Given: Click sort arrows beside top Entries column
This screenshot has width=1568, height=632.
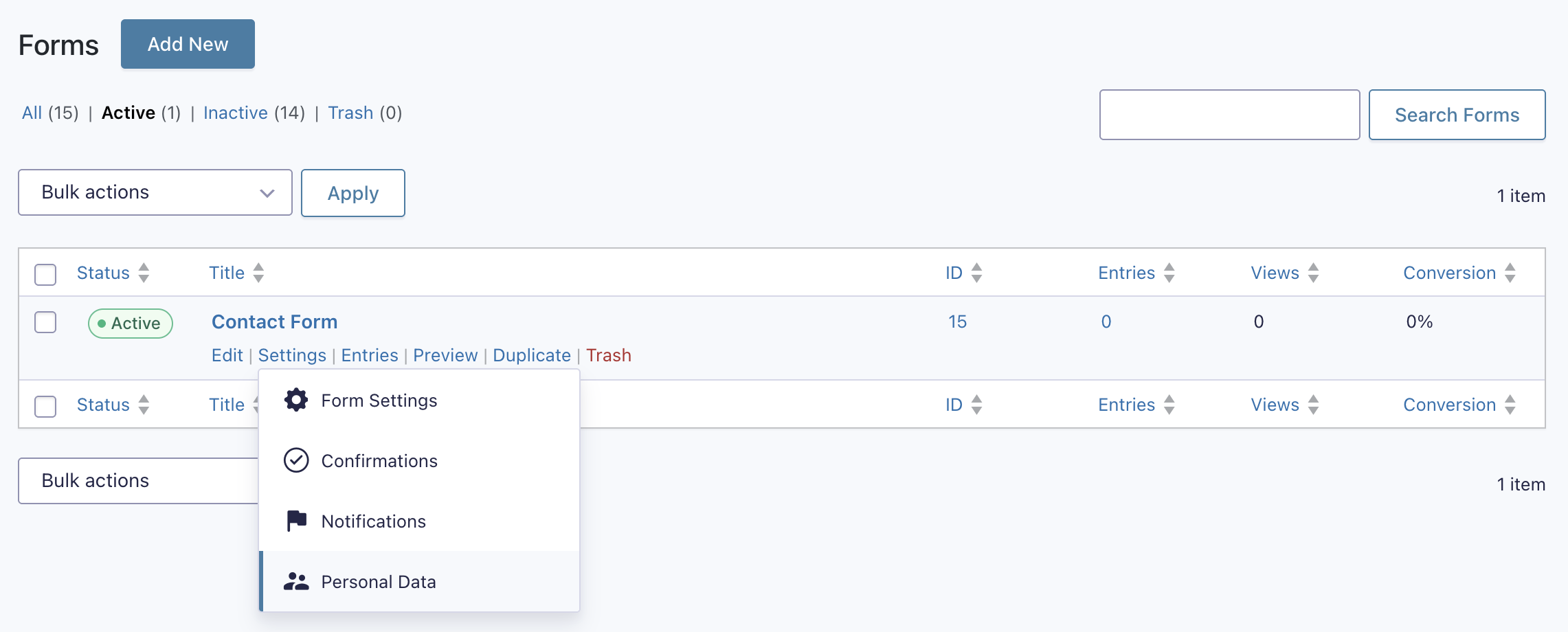Looking at the screenshot, I should point(1169,273).
